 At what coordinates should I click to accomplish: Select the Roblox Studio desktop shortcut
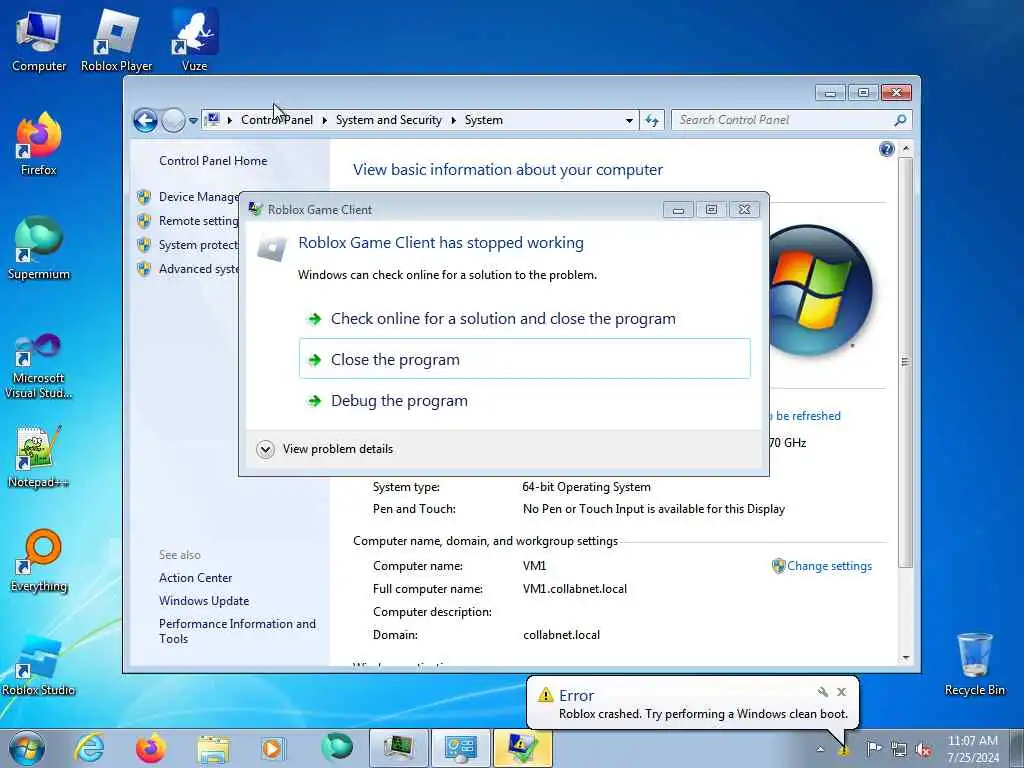point(39,664)
